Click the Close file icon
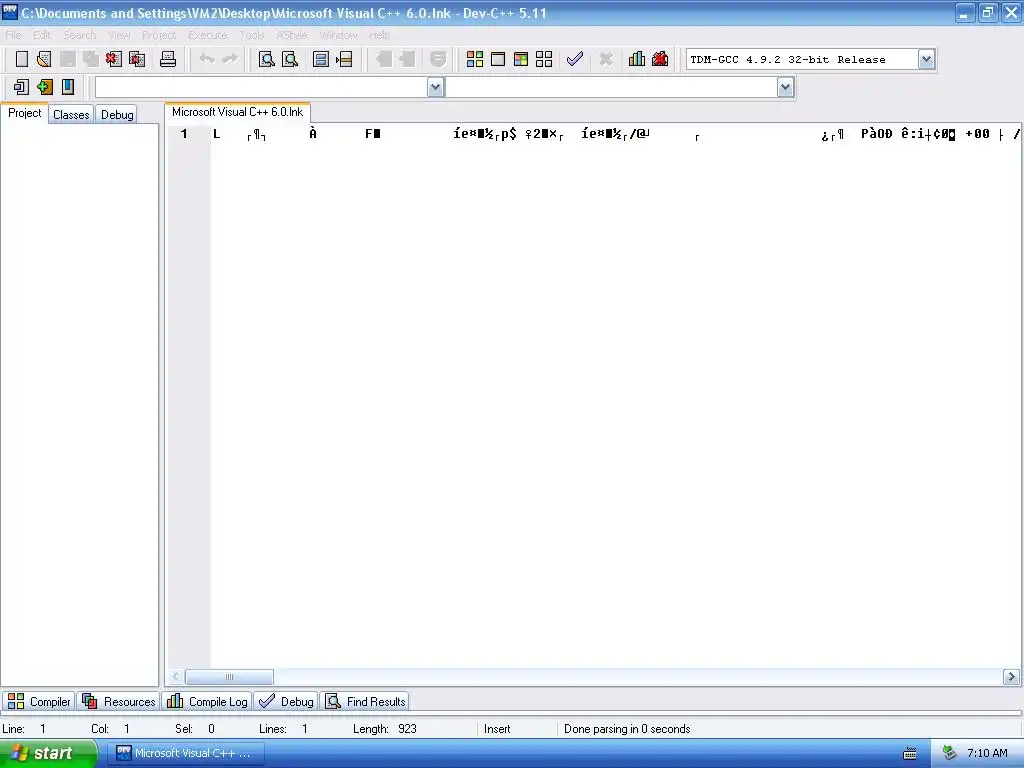The height and width of the screenshot is (768, 1024). [x=114, y=59]
